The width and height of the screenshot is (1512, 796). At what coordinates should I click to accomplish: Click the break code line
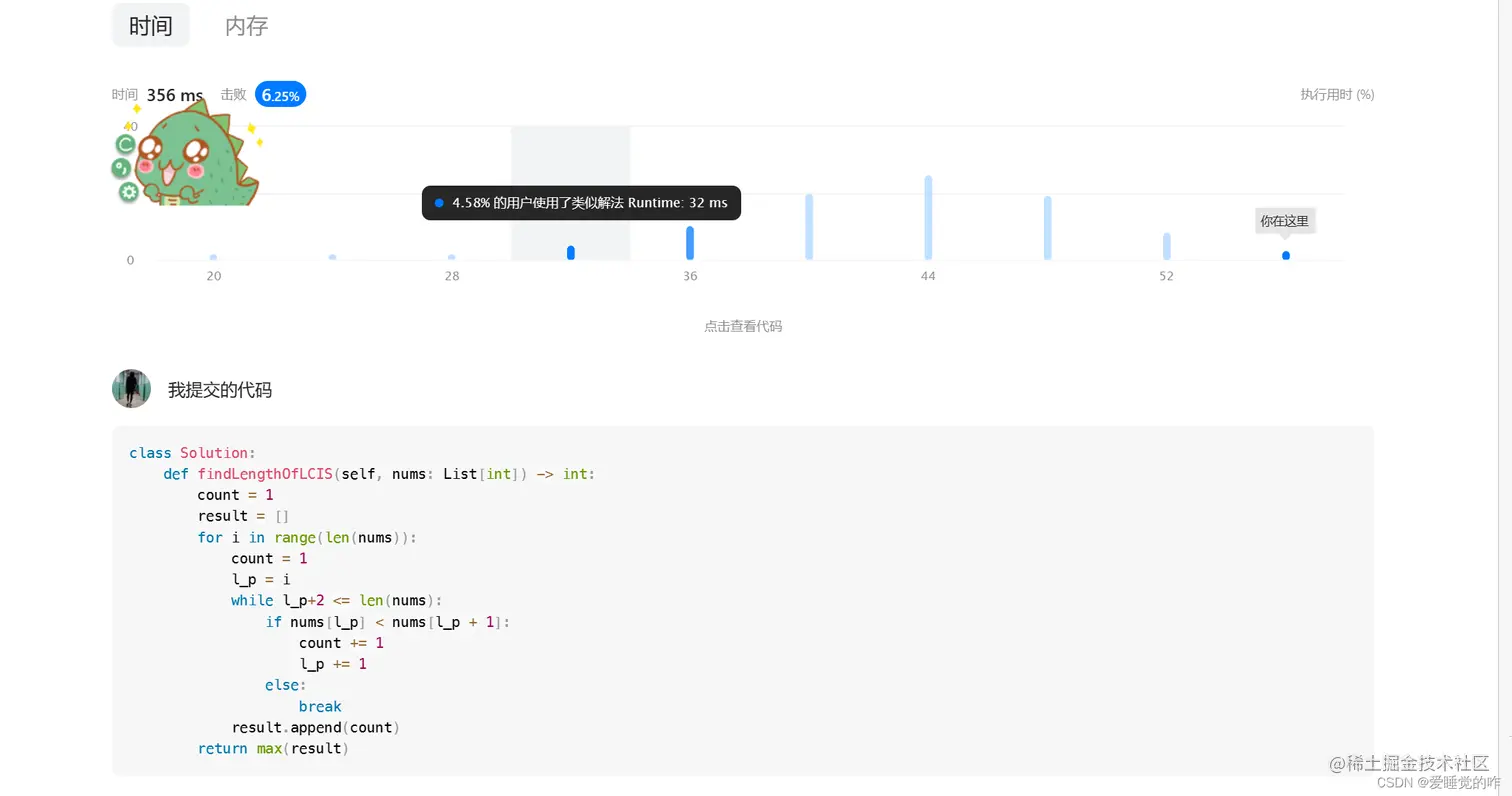pos(320,706)
